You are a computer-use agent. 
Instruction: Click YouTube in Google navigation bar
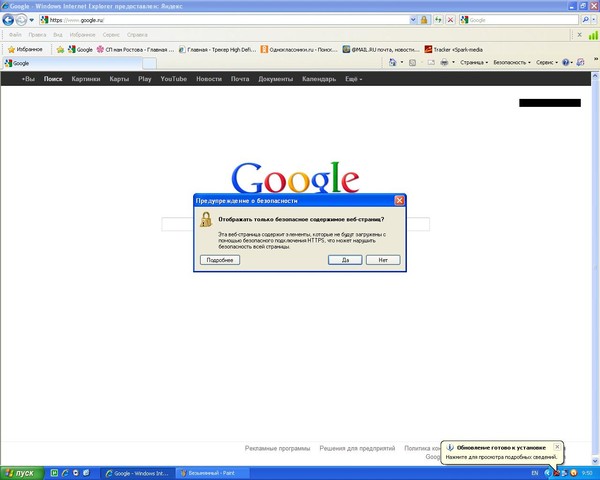[x=173, y=79]
